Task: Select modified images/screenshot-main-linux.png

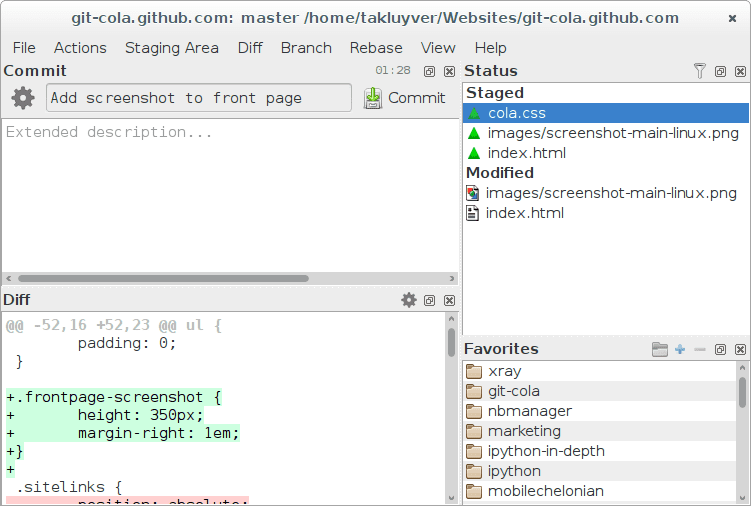Action: click(x=605, y=193)
